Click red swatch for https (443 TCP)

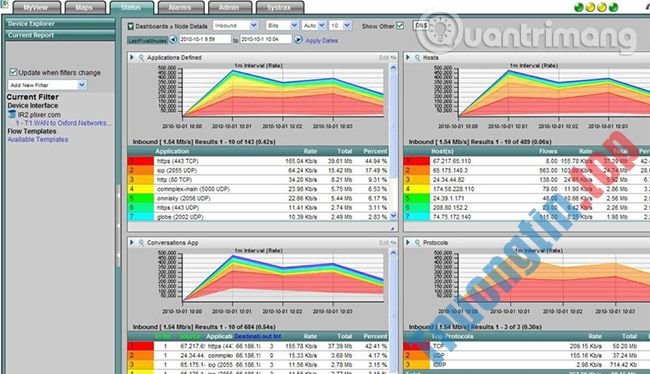coord(141,161)
